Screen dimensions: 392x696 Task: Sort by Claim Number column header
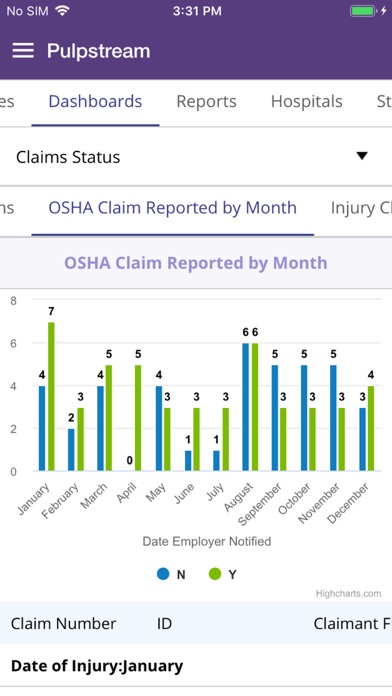[63, 624]
